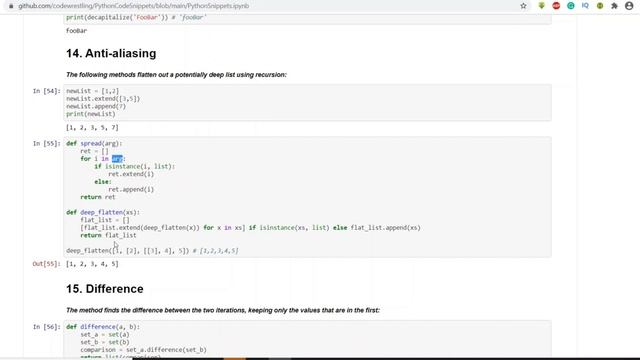Click the 'return flat_list' line
This screenshot has height=360, width=640.
pos(109,236)
